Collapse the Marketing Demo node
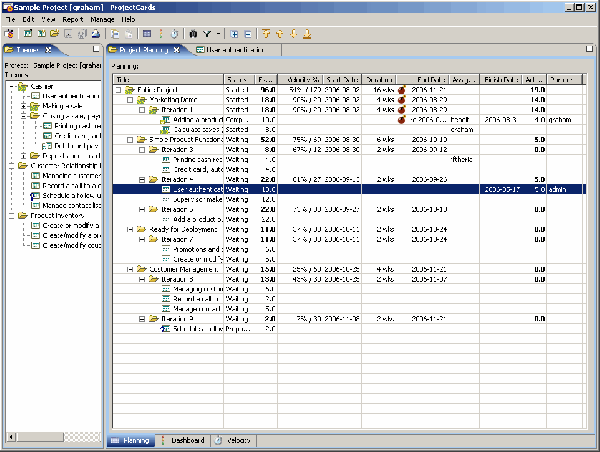The width and height of the screenshot is (600, 452). click(x=128, y=100)
